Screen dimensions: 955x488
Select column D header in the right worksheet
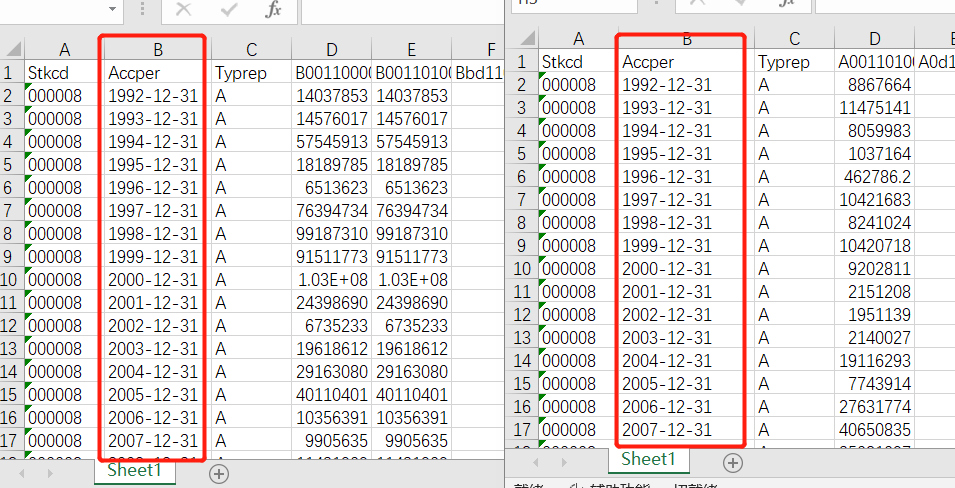[x=875, y=39]
